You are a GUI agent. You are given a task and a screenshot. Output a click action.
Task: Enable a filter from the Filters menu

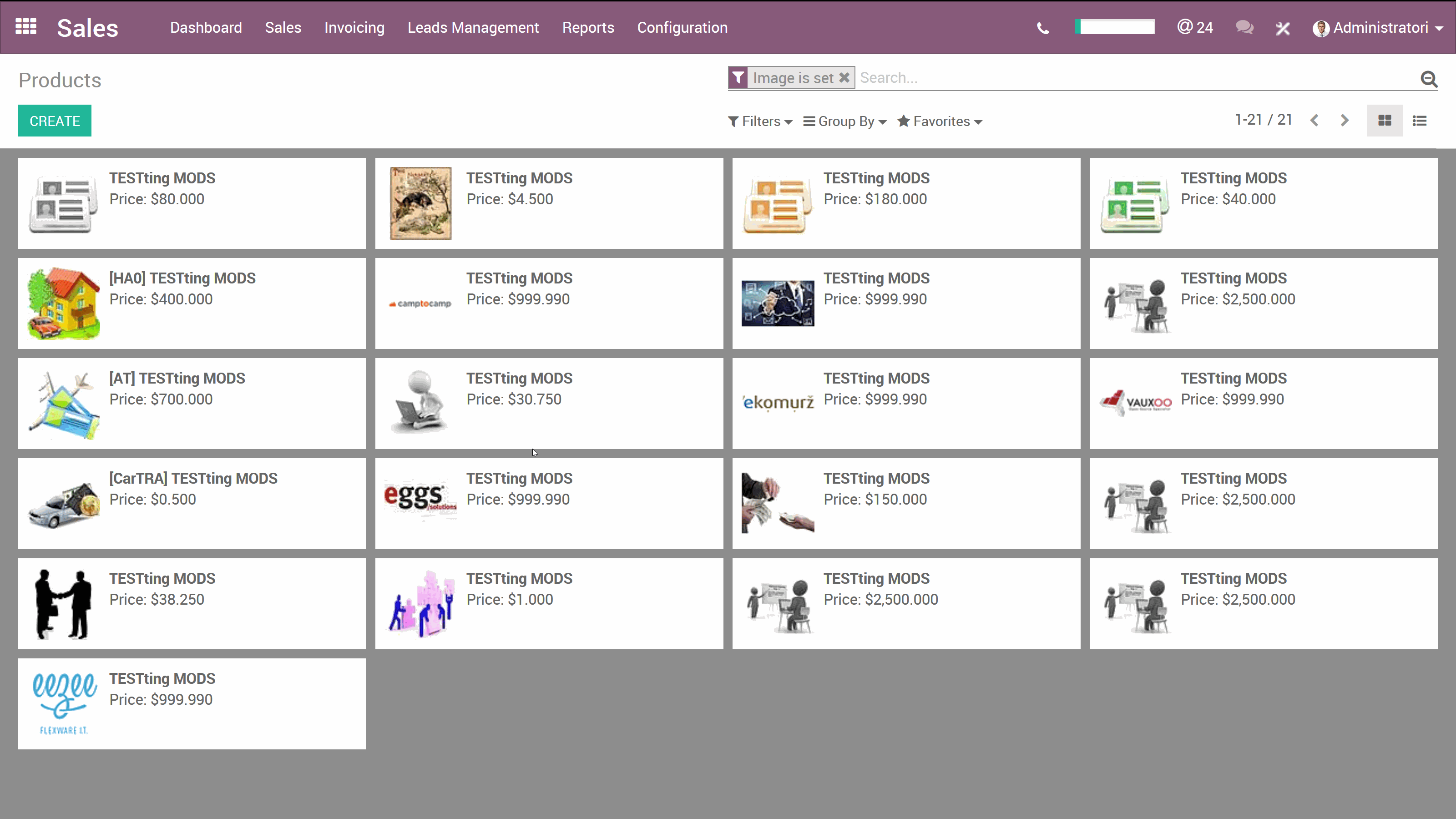760,121
